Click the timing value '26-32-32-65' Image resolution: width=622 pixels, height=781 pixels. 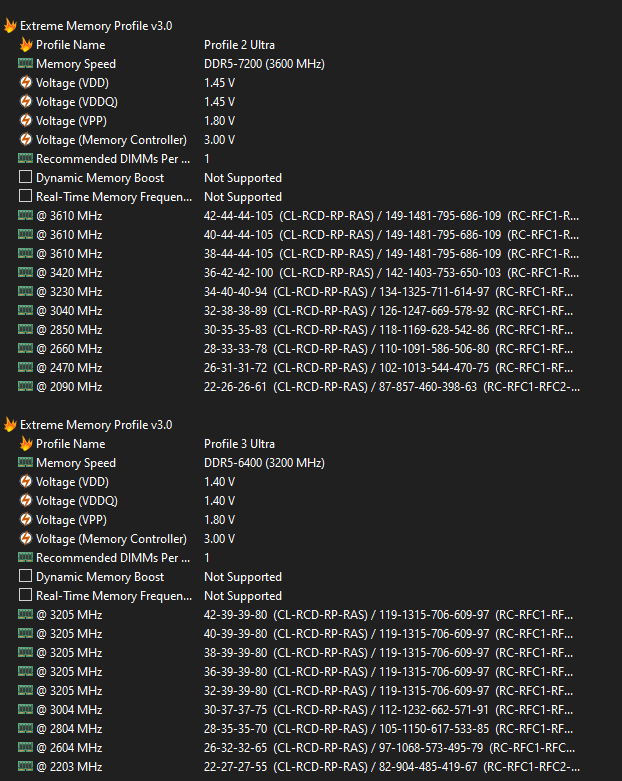tap(236, 747)
